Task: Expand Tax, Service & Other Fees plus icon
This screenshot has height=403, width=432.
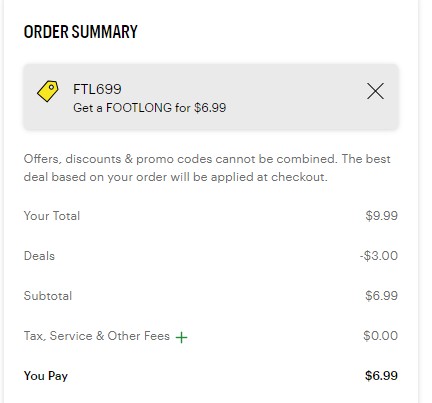Action: tap(181, 337)
